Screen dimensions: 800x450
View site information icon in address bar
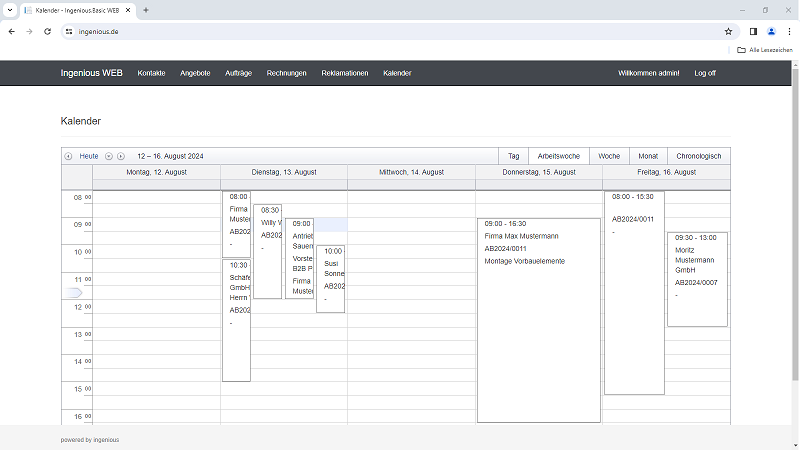coord(69,32)
